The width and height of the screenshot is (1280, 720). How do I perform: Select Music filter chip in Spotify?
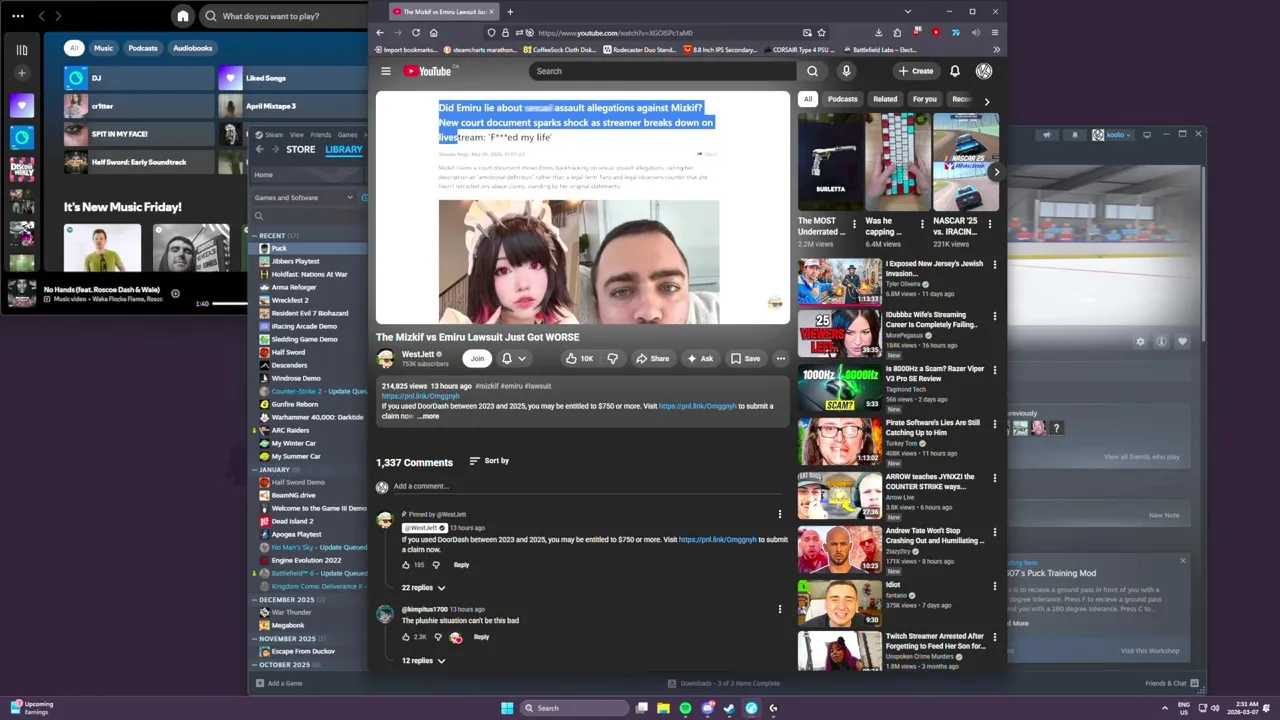tap(104, 48)
